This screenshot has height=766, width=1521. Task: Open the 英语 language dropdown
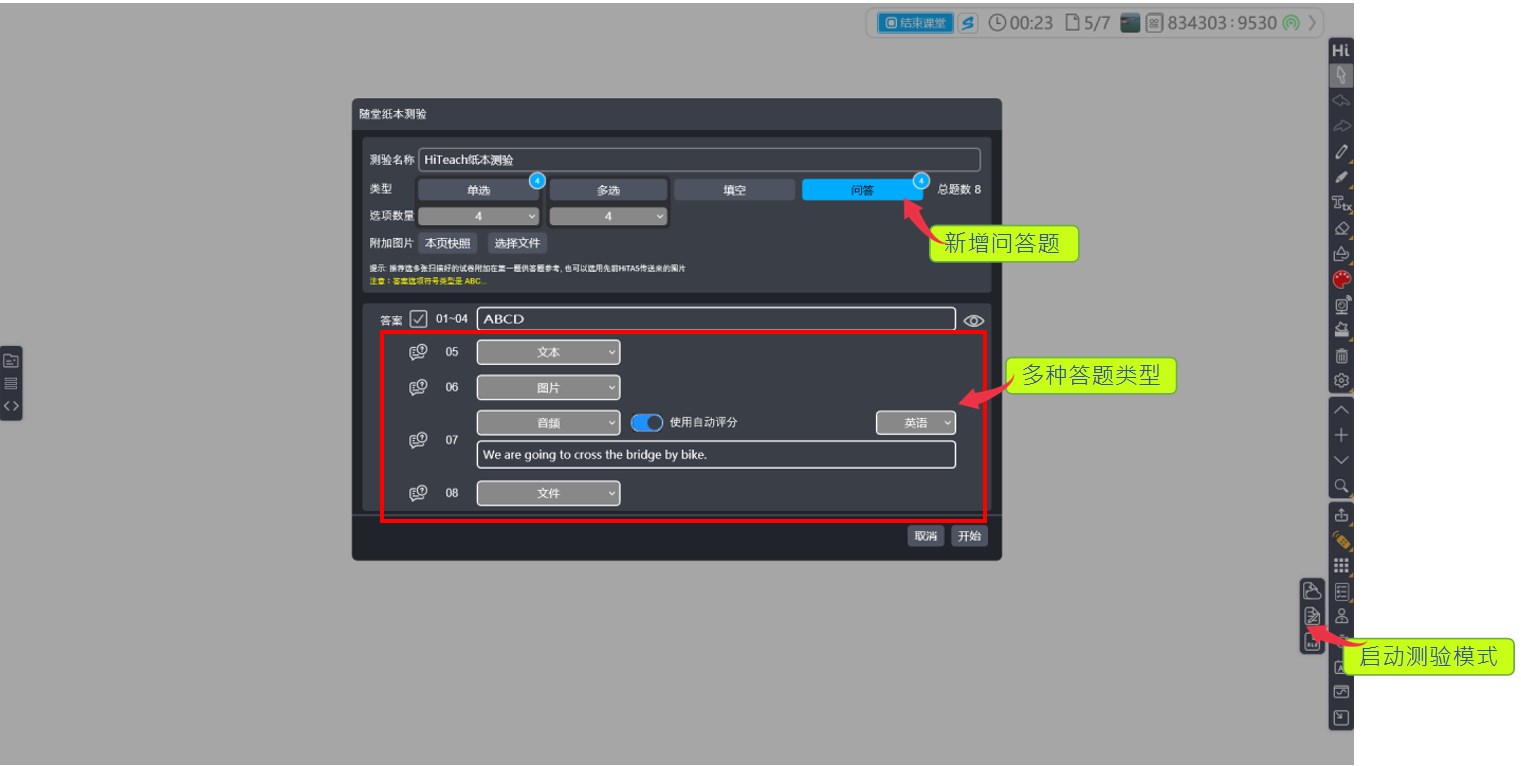916,423
